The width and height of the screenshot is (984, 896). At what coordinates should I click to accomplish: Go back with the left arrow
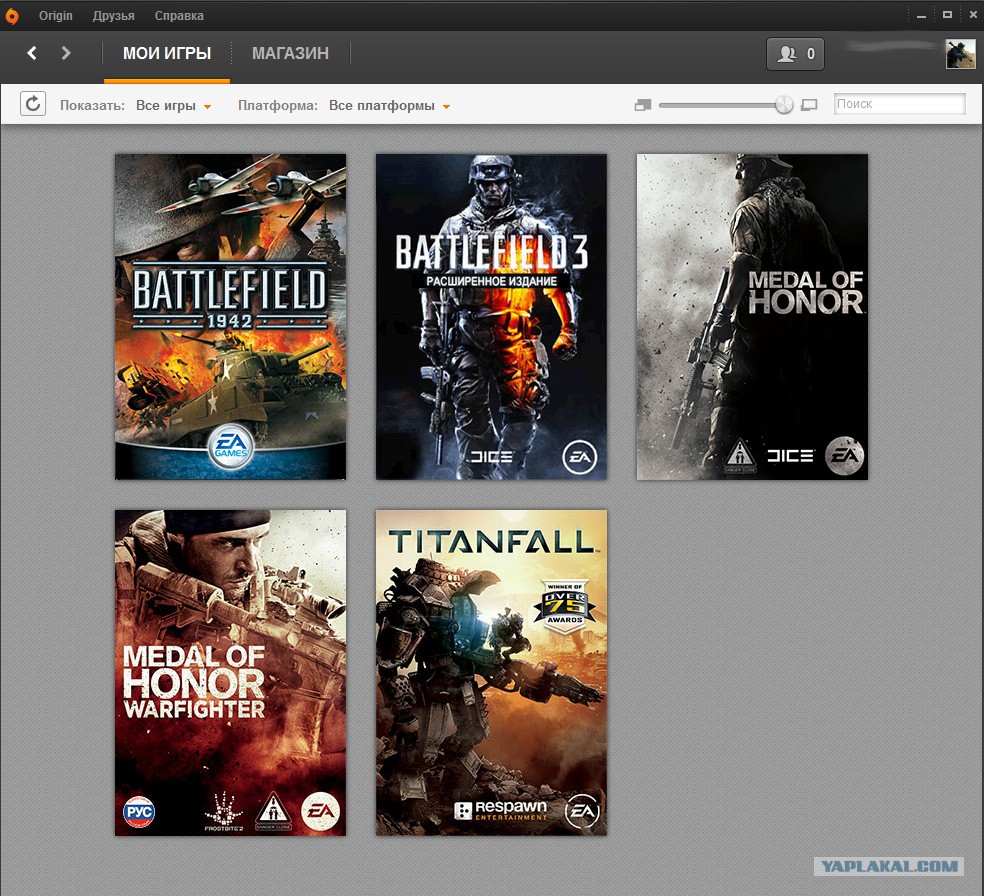click(32, 53)
